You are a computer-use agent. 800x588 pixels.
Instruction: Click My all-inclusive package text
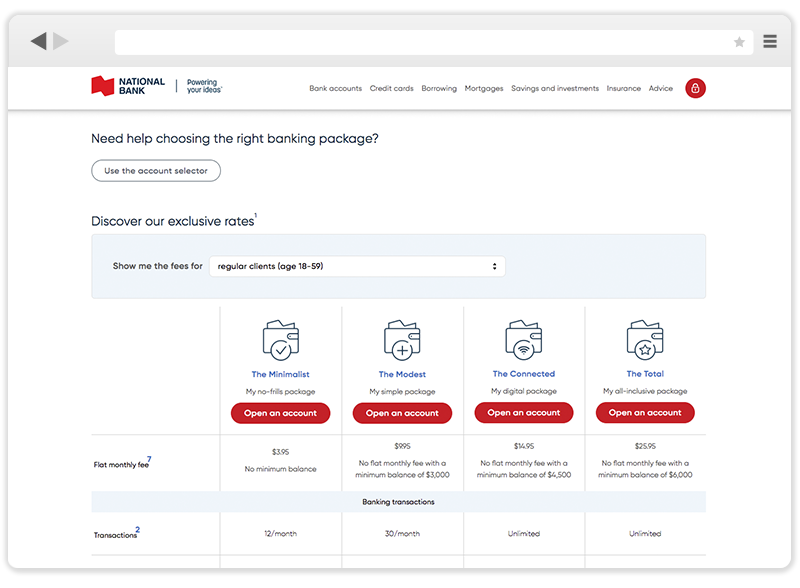tap(645, 391)
